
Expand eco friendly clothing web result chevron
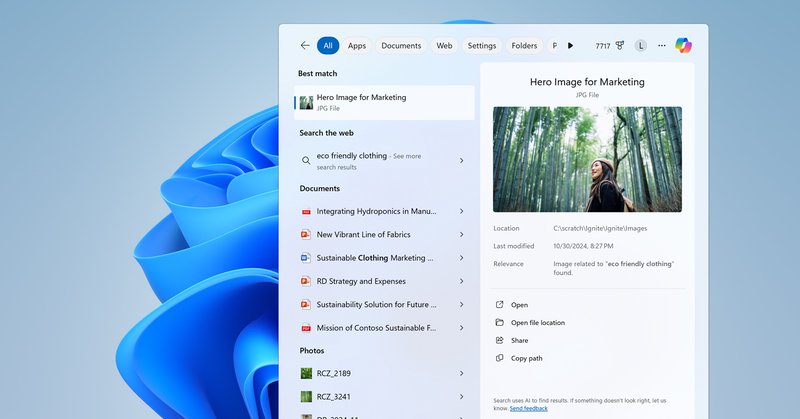(462, 161)
